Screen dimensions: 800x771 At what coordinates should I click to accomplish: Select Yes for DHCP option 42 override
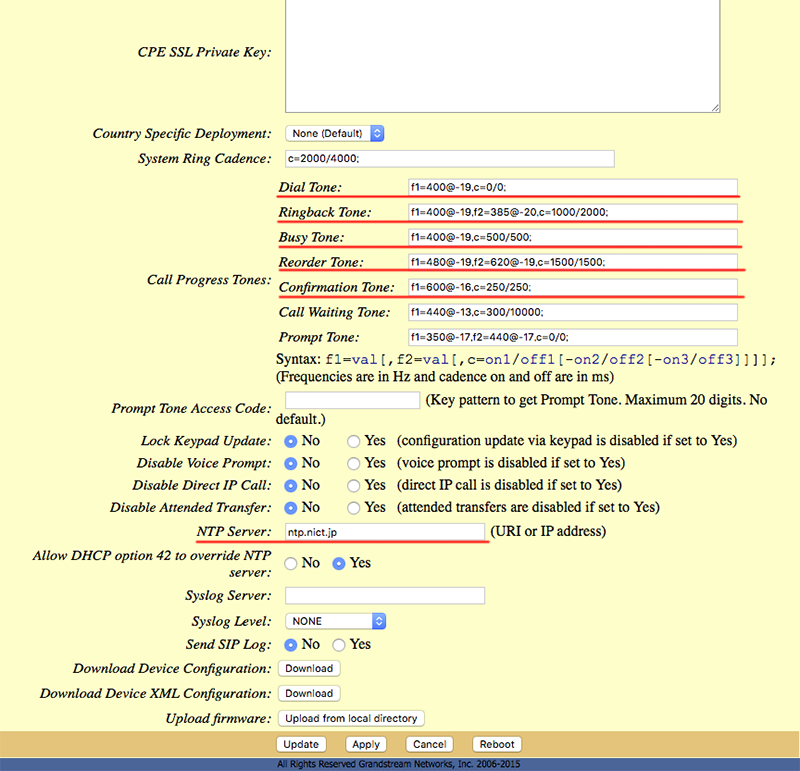point(338,563)
